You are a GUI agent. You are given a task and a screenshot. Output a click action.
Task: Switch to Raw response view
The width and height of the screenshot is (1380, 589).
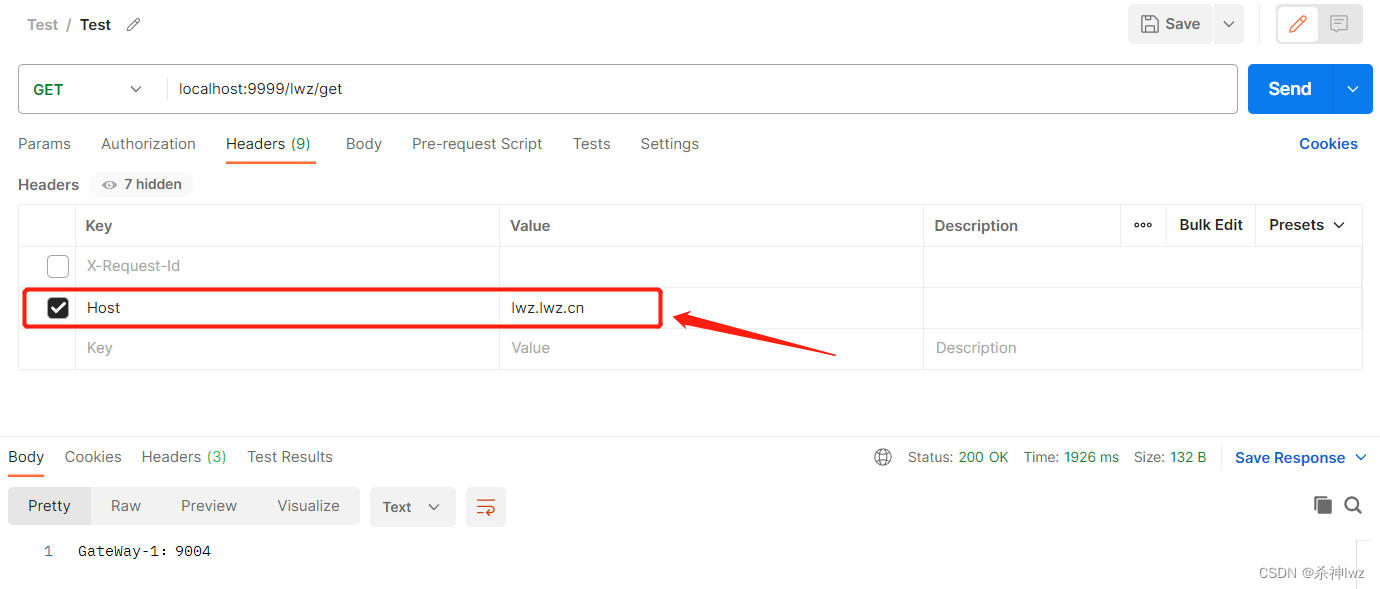(126, 506)
